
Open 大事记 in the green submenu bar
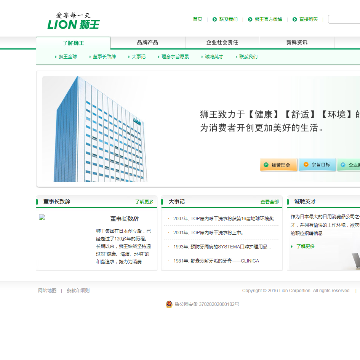click(x=138, y=57)
